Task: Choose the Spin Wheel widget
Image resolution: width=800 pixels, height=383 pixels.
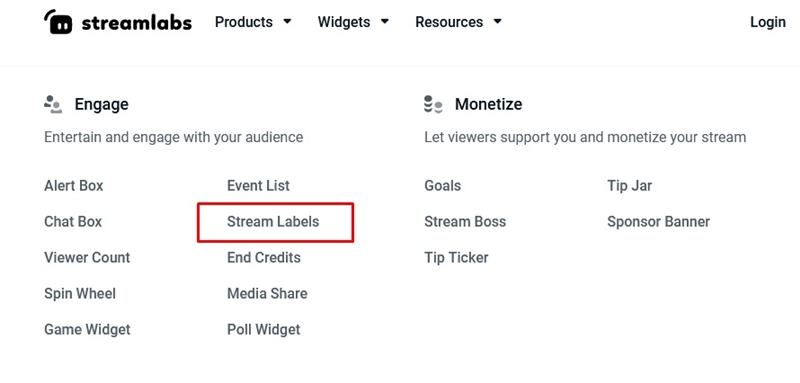Action: (x=80, y=294)
